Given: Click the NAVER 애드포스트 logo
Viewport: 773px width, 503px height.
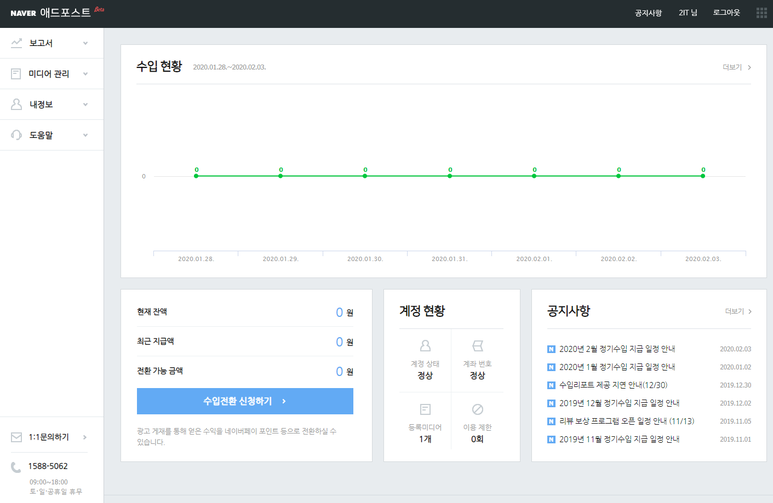Looking at the screenshot, I should (x=57, y=12).
